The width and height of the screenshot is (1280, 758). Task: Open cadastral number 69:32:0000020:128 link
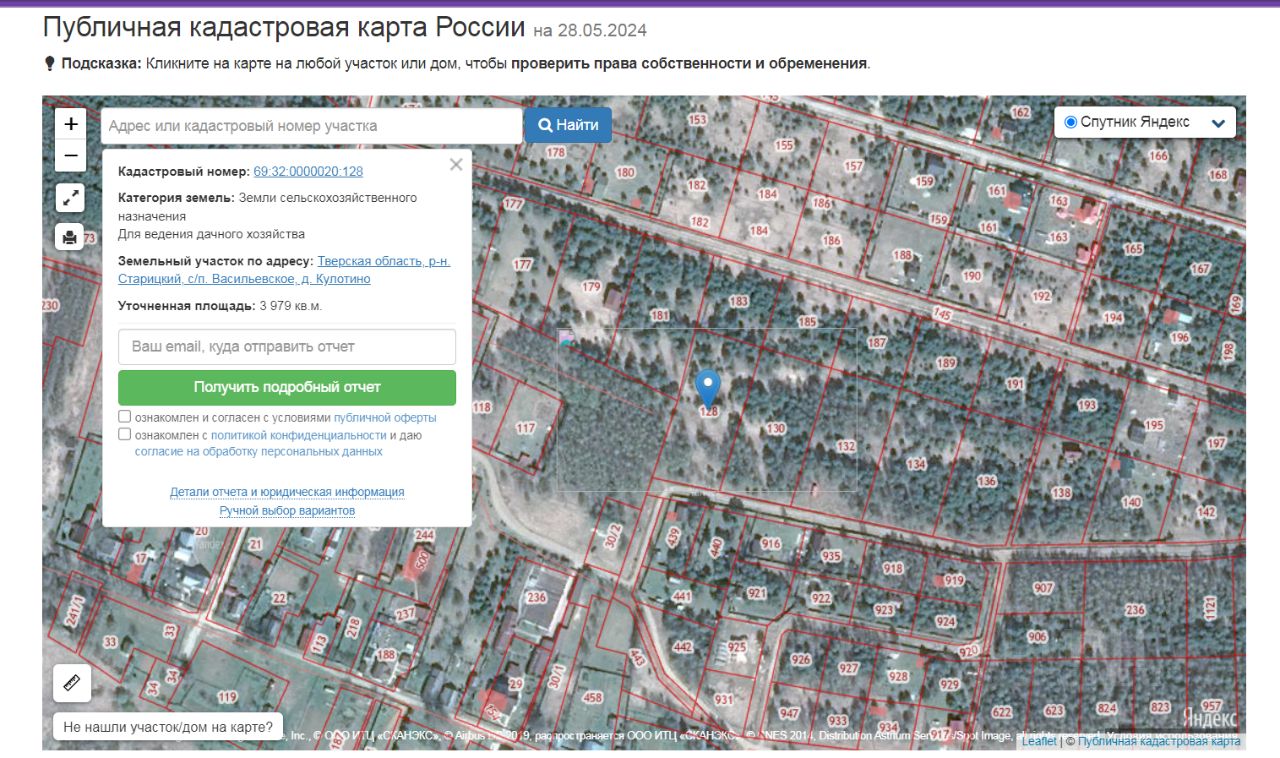308,172
